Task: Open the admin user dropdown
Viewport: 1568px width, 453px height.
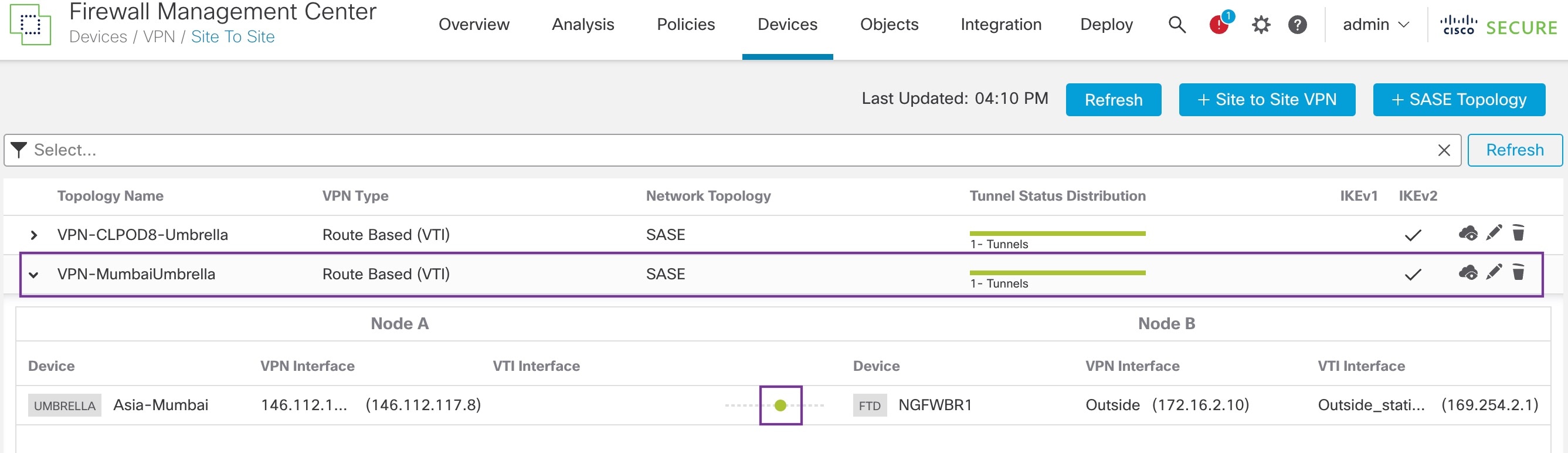Action: pyautogui.click(x=1375, y=25)
